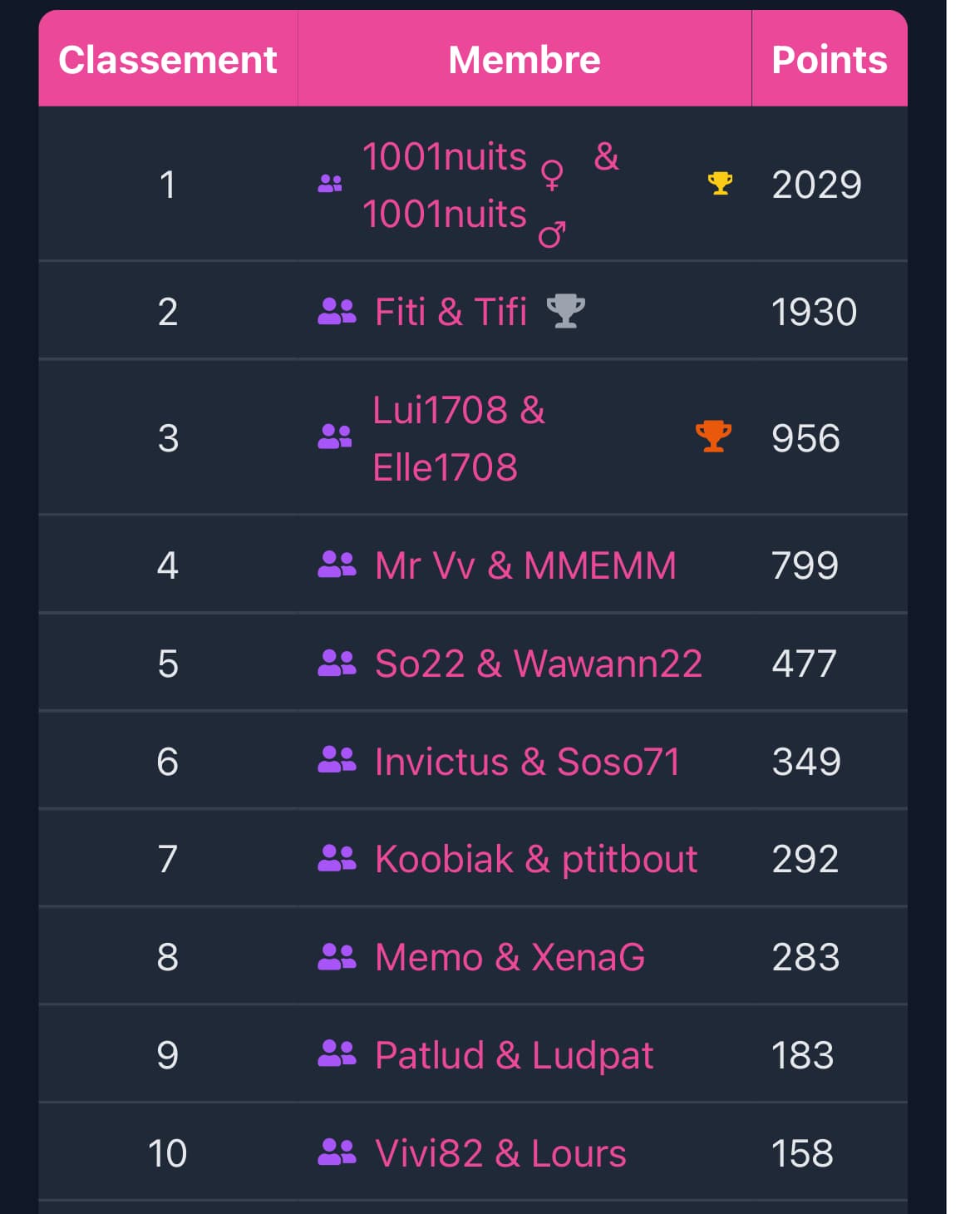This screenshot has height=1214, width=980.
Task: Click the silver trophy beside Fiti & Tifi
Action: point(565,311)
